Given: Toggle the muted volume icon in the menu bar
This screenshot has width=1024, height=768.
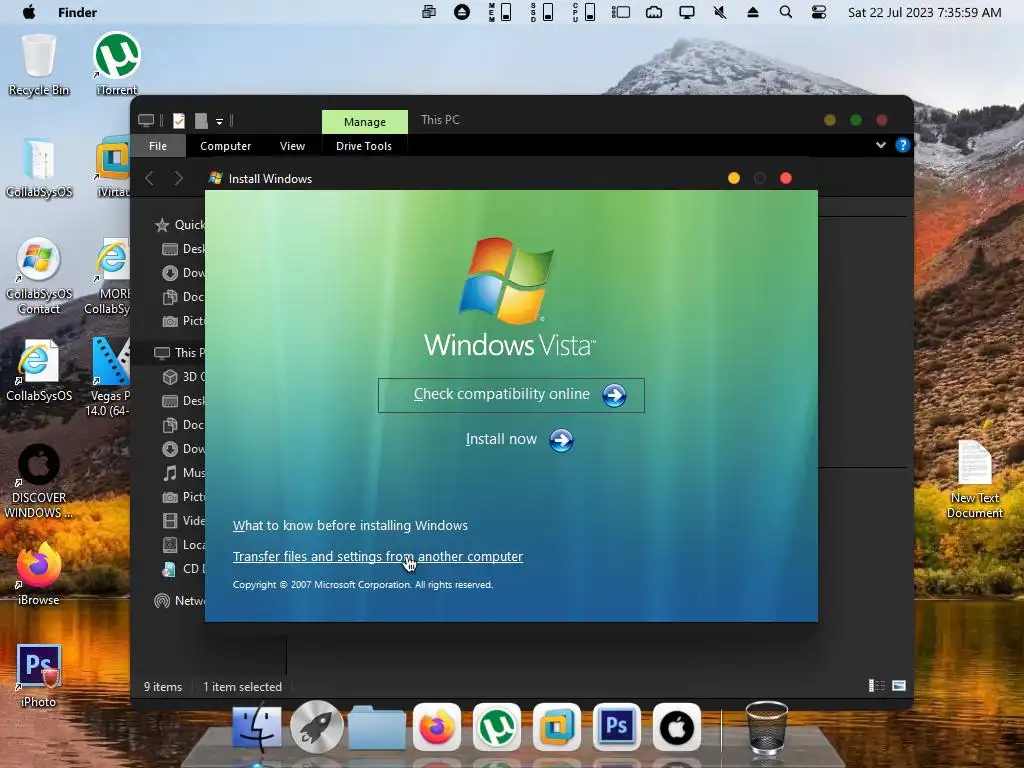Looking at the screenshot, I should [x=720, y=12].
